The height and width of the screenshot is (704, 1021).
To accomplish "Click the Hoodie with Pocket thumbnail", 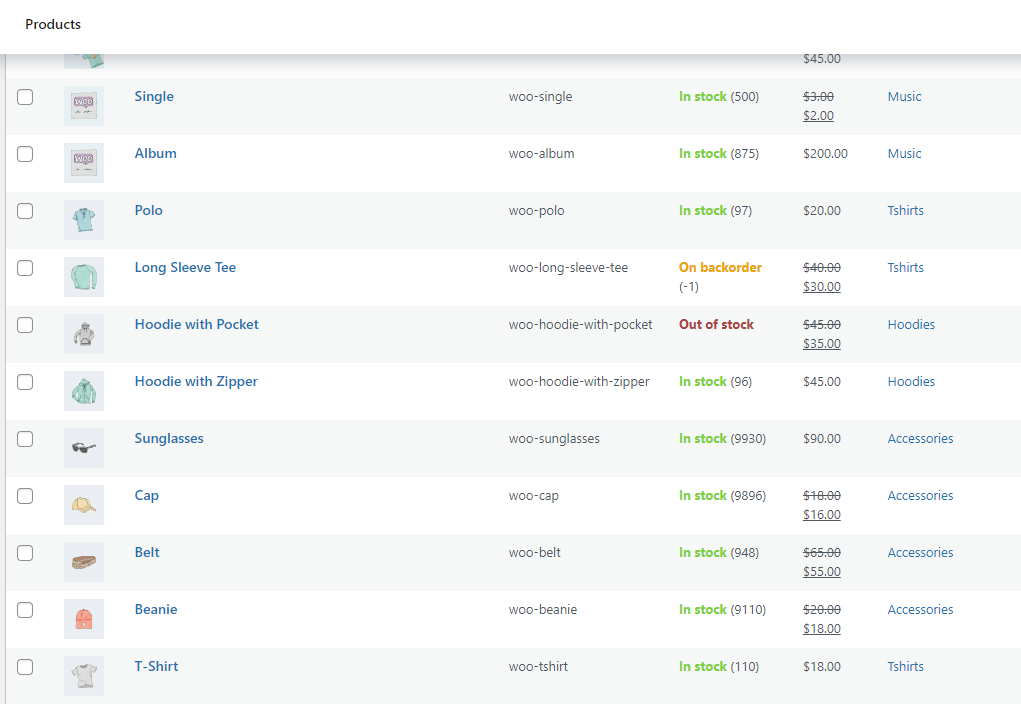I will tap(84, 334).
